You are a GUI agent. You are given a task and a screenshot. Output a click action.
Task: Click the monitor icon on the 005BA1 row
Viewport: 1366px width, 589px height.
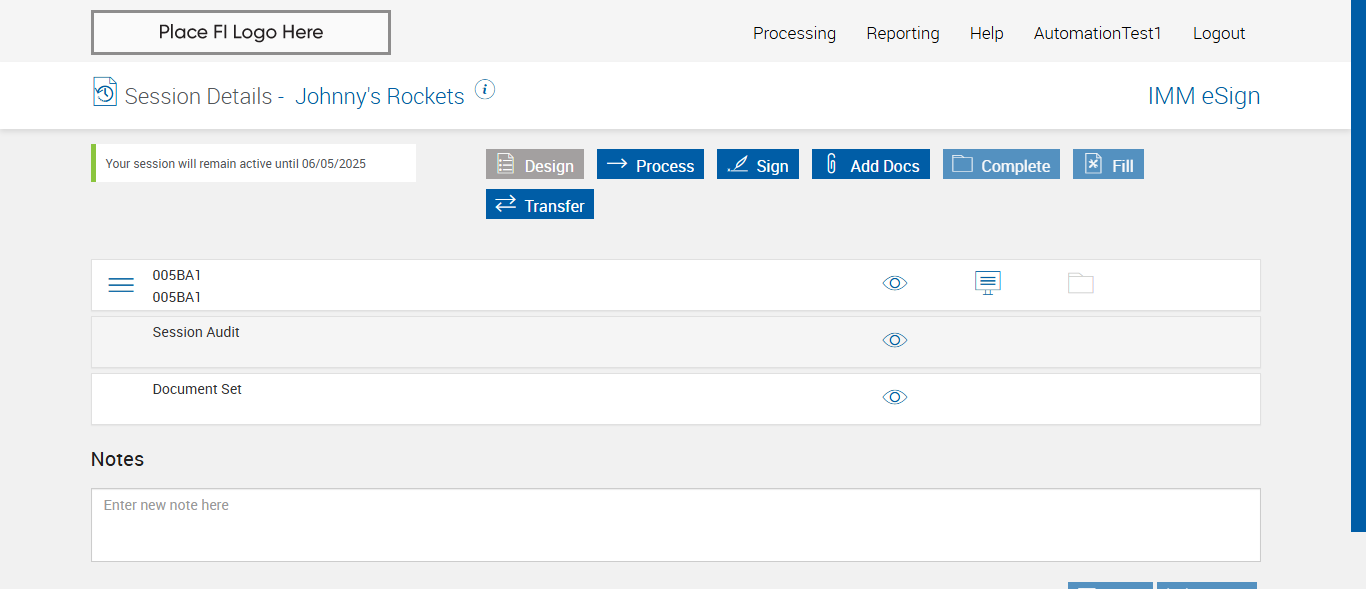point(988,283)
